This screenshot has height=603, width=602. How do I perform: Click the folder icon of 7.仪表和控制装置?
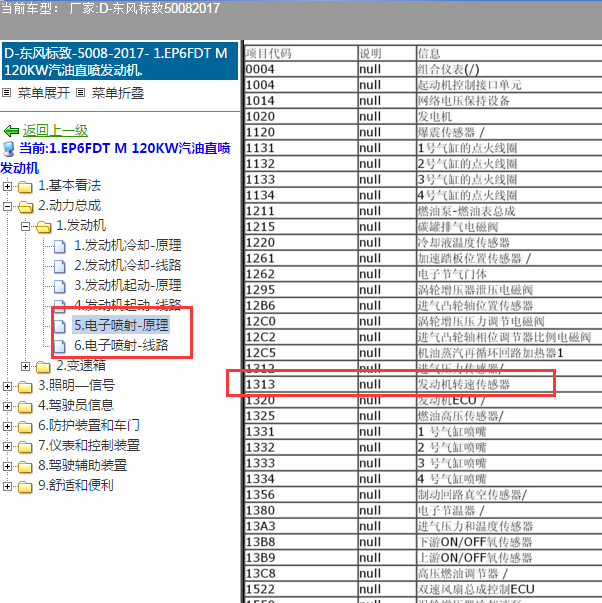[25, 446]
